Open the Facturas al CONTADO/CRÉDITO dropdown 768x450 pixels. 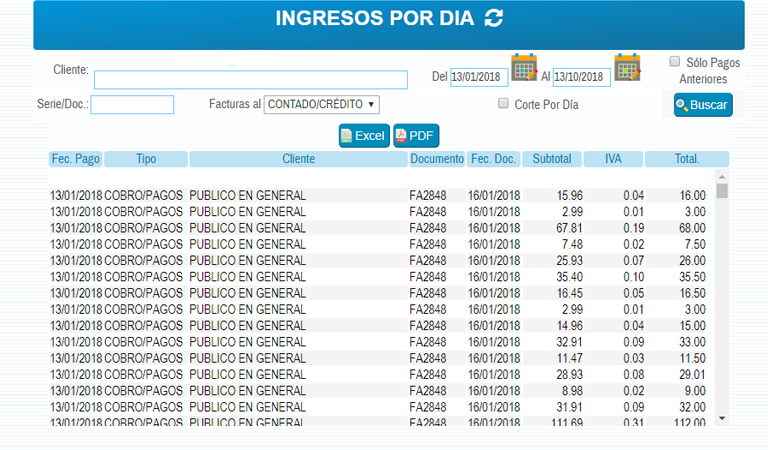point(321,104)
